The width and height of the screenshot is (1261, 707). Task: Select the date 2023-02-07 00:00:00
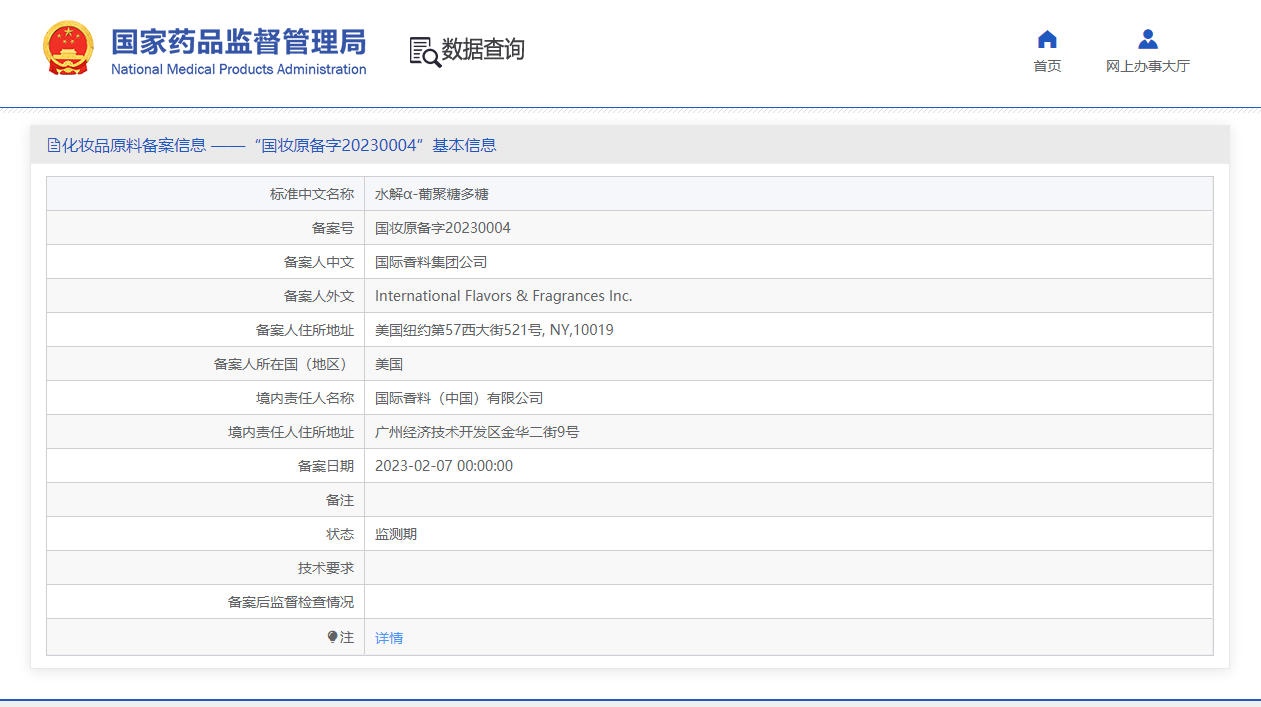pyautogui.click(x=444, y=466)
